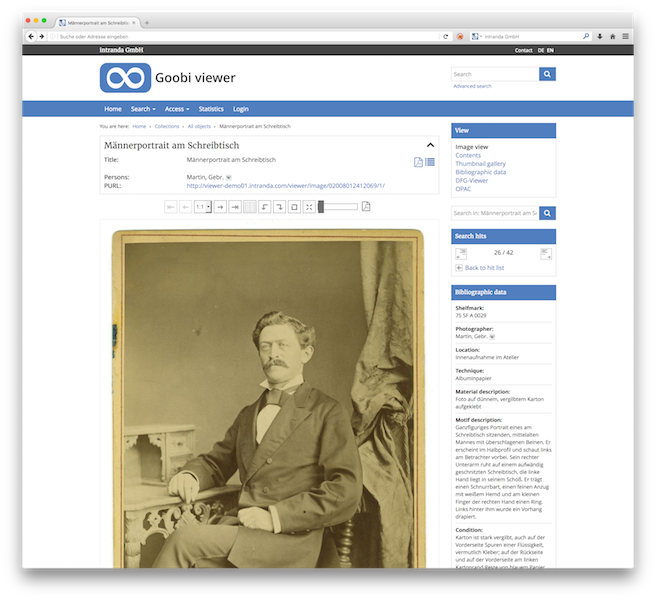This screenshot has width=656, height=600.
Task: Click the browser home icon
Action: pos(612,36)
